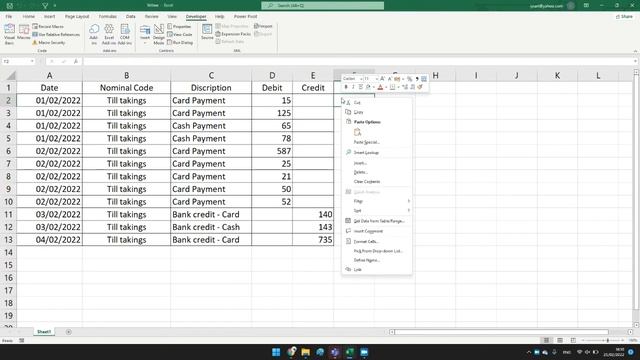Screen dimensions: 640x360
Task: Open Excel Add-ins dialog
Action: coord(109,34)
